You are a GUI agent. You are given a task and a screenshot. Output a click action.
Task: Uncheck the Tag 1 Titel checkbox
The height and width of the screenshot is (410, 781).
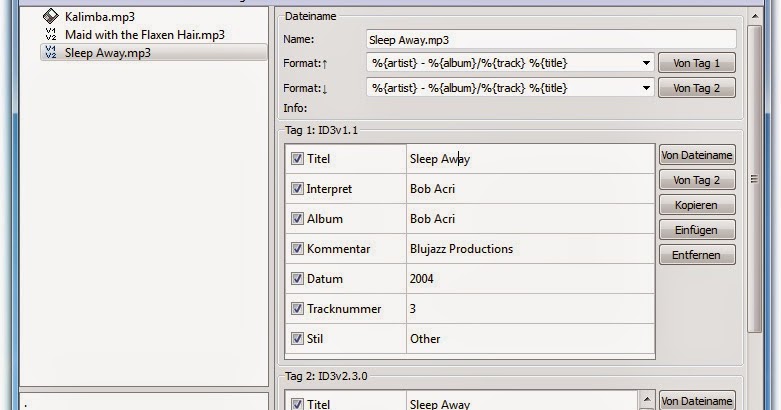(x=297, y=158)
